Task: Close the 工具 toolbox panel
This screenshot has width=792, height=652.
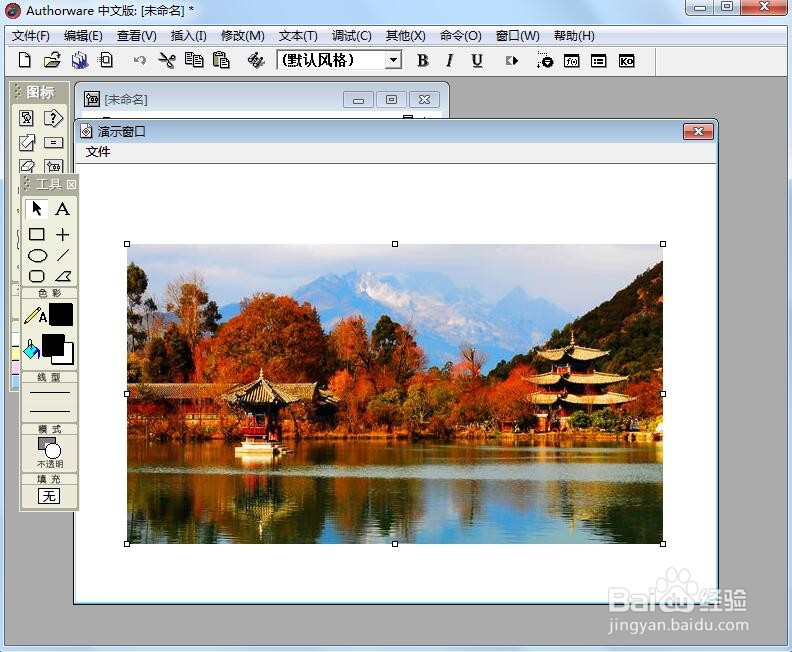Action: click(x=71, y=184)
